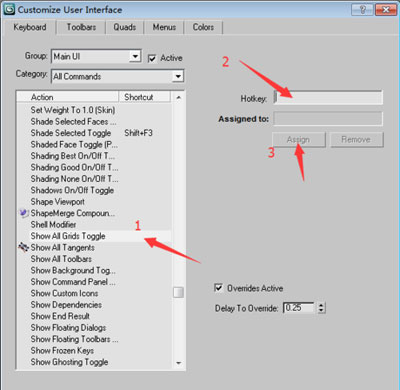Click the title bar help question button
The height and width of the screenshot is (390, 400).
point(363,9)
